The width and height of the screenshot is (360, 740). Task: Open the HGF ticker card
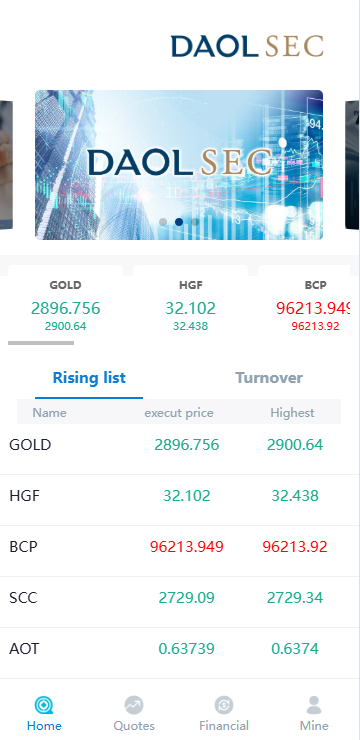pyautogui.click(x=190, y=304)
